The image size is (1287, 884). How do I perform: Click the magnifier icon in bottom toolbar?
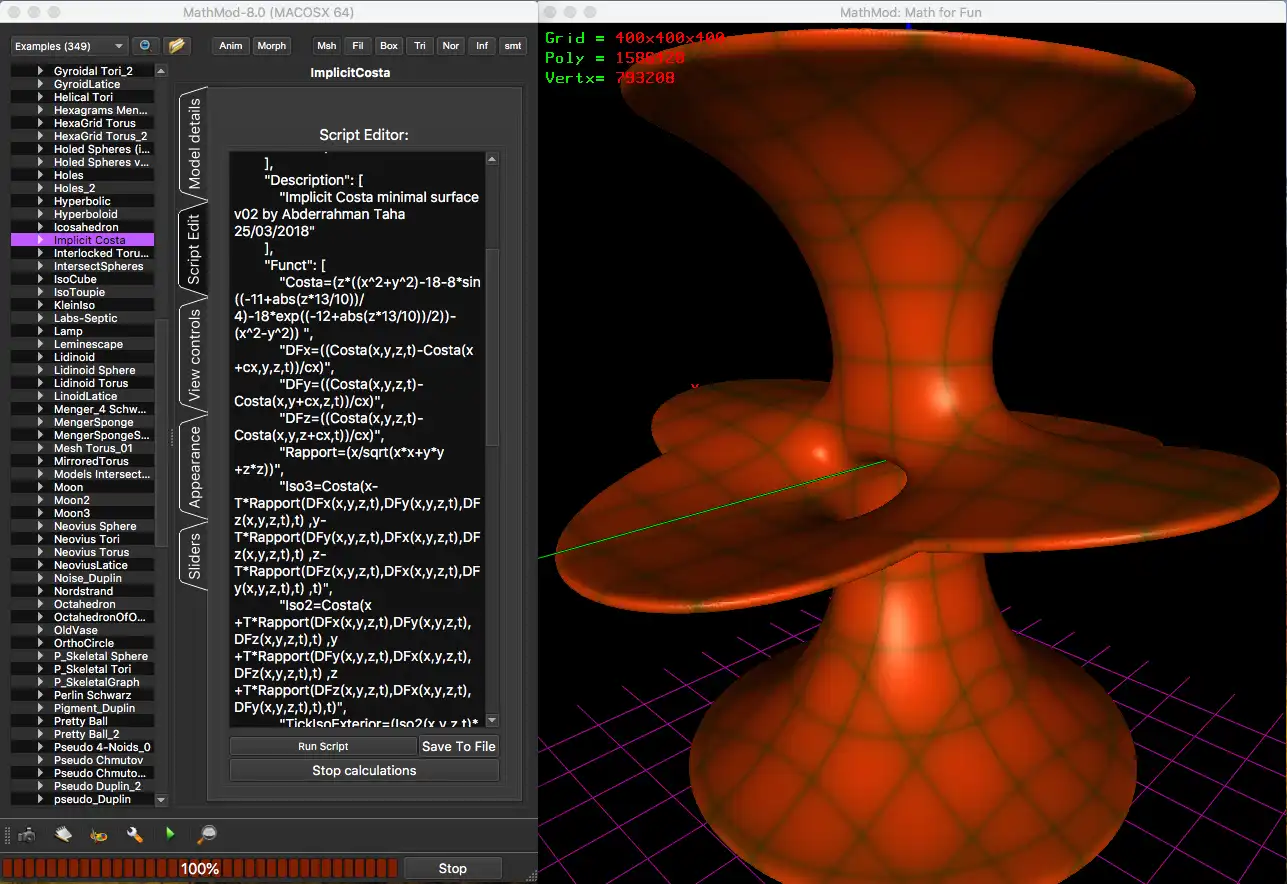[207, 834]
